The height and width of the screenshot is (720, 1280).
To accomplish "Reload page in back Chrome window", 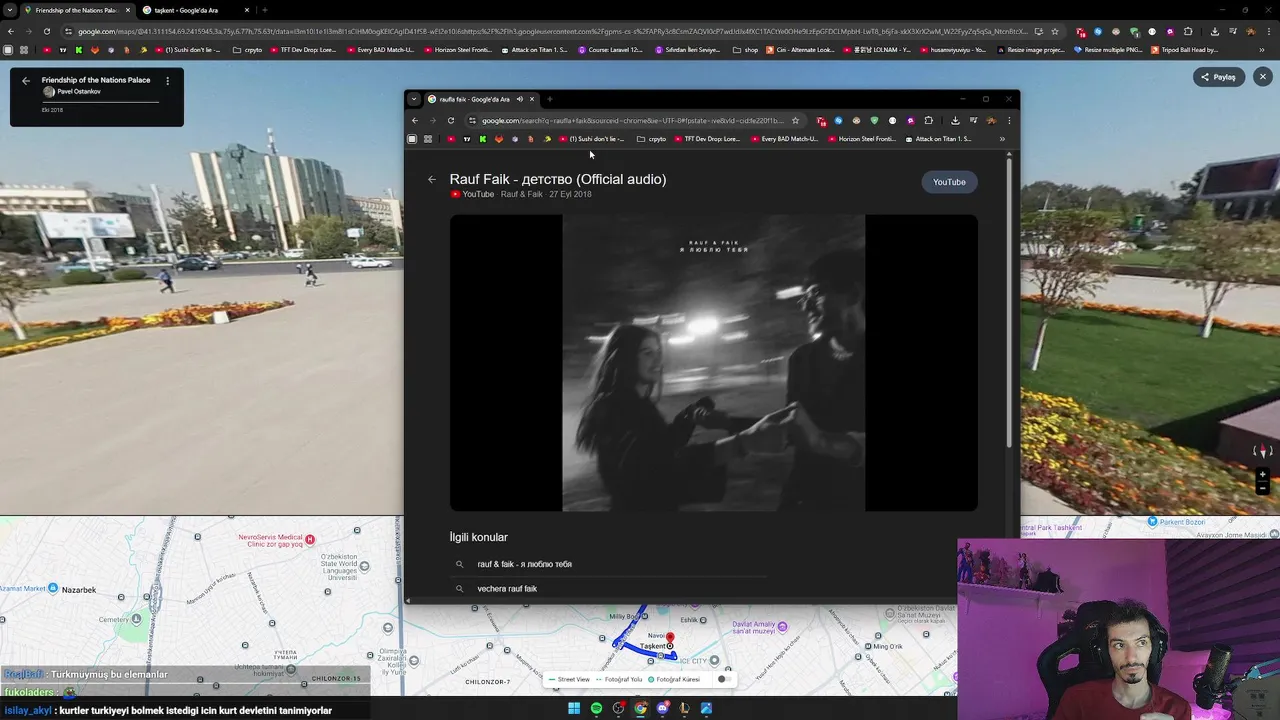I will tap(46, 31).
